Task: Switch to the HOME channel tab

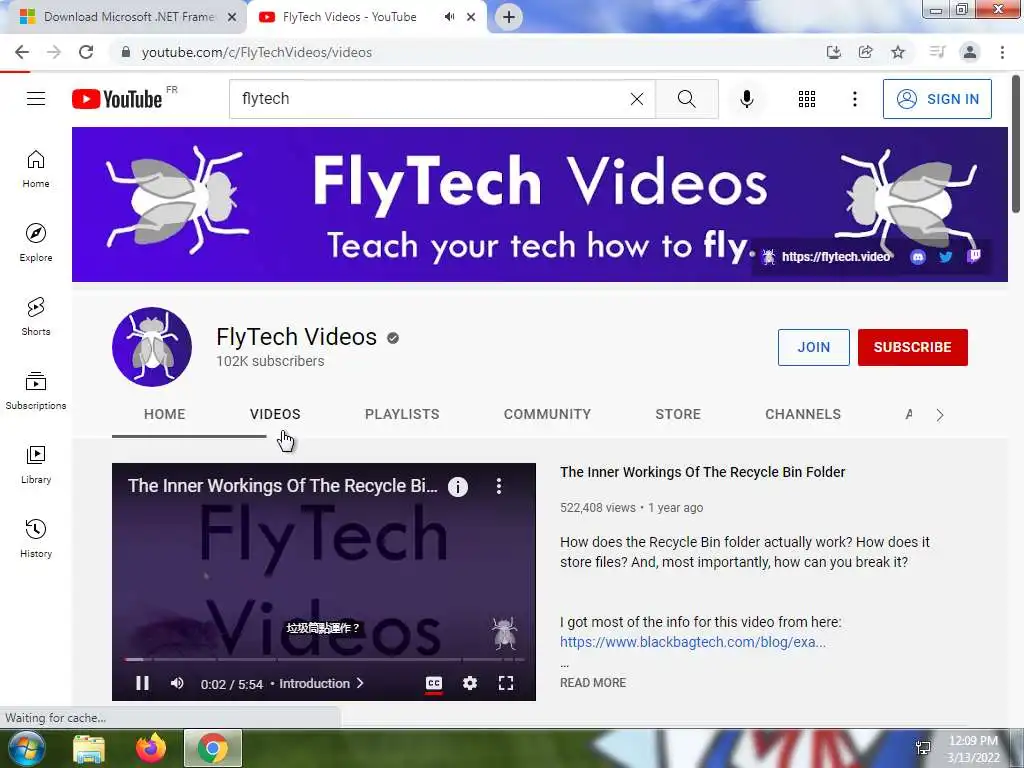Action: coord(165,414)
